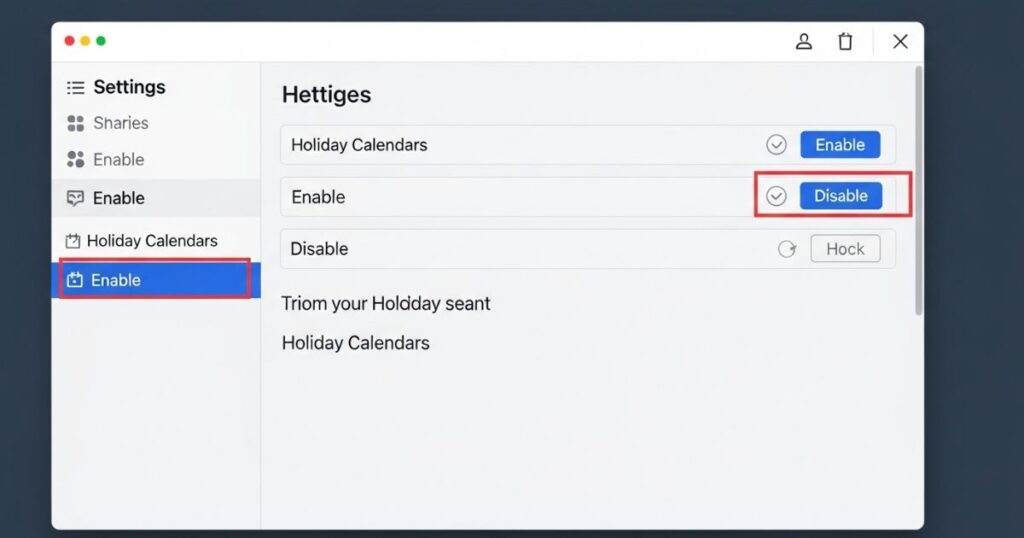The height and width of the screenshot is (538, 1024).
Task: Click the Hock button
Action: coord(845,249)
